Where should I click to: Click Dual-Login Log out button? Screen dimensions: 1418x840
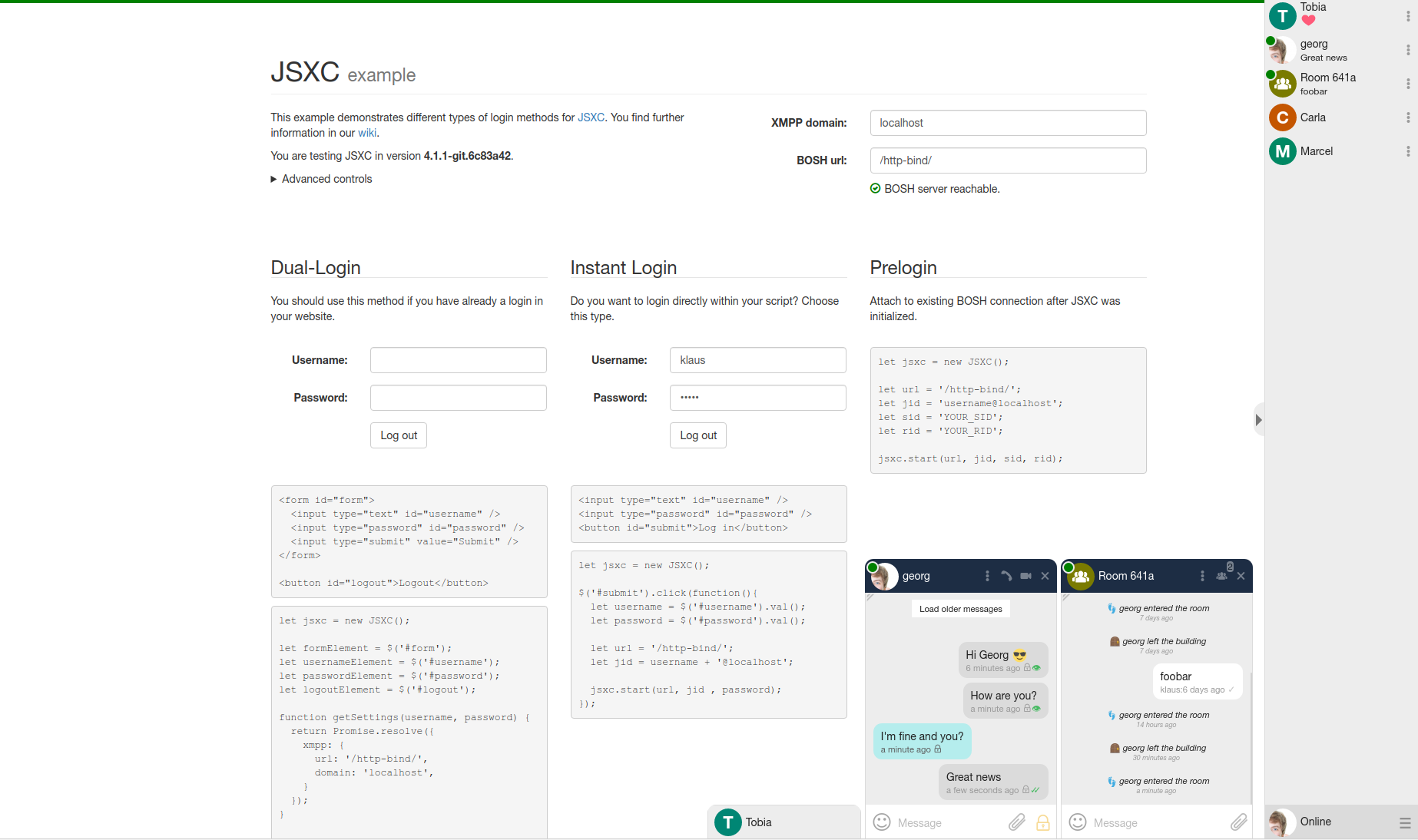pos(399,435)
